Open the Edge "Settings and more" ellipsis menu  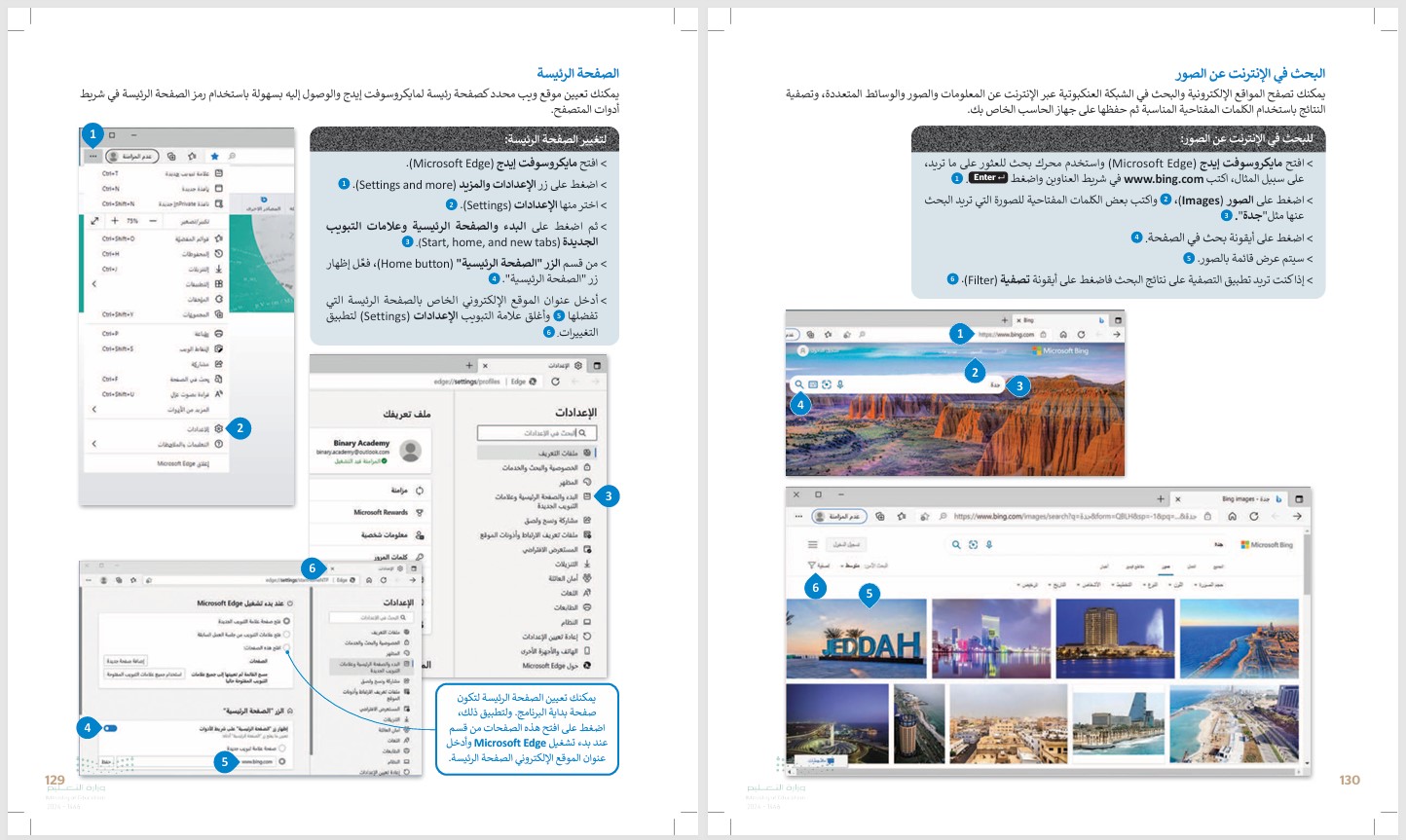click(92, 157)
